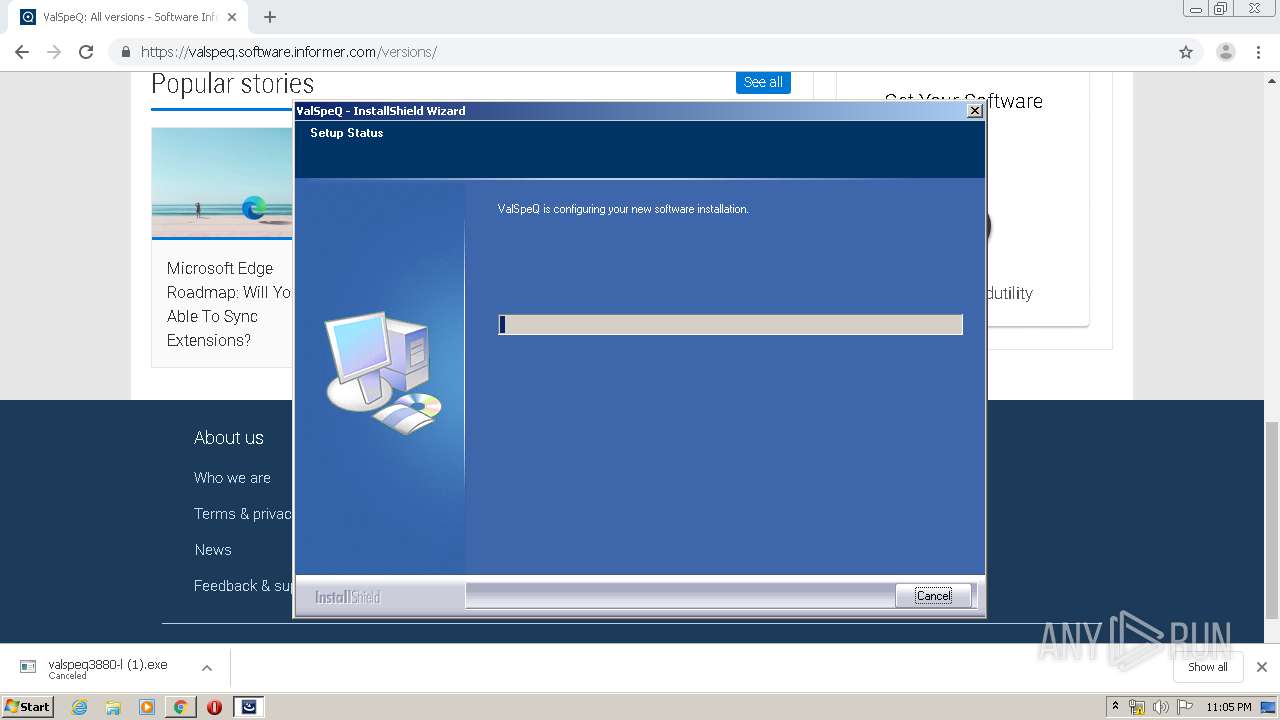
Task: Click the 11:05 PM taskbar clock
Action: point(1228,707)
